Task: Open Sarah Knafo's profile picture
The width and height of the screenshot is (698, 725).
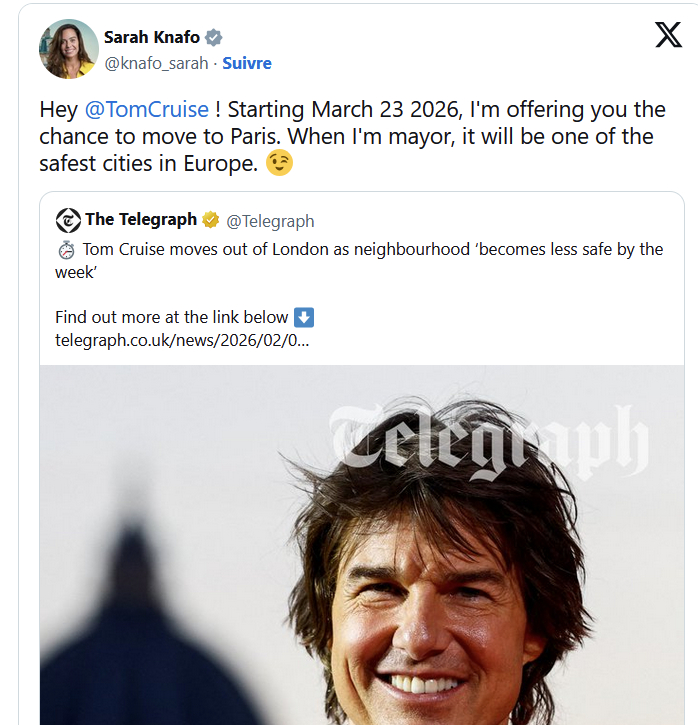Action: [68, 49]
